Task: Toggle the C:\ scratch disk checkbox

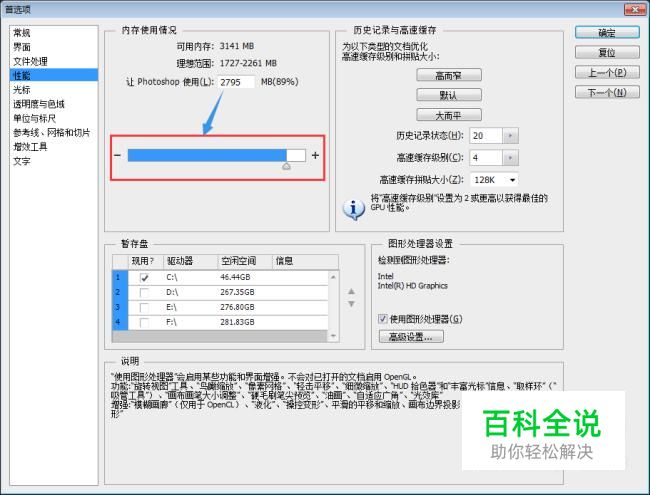Action: pyautogui.click(x=144, y=277)
